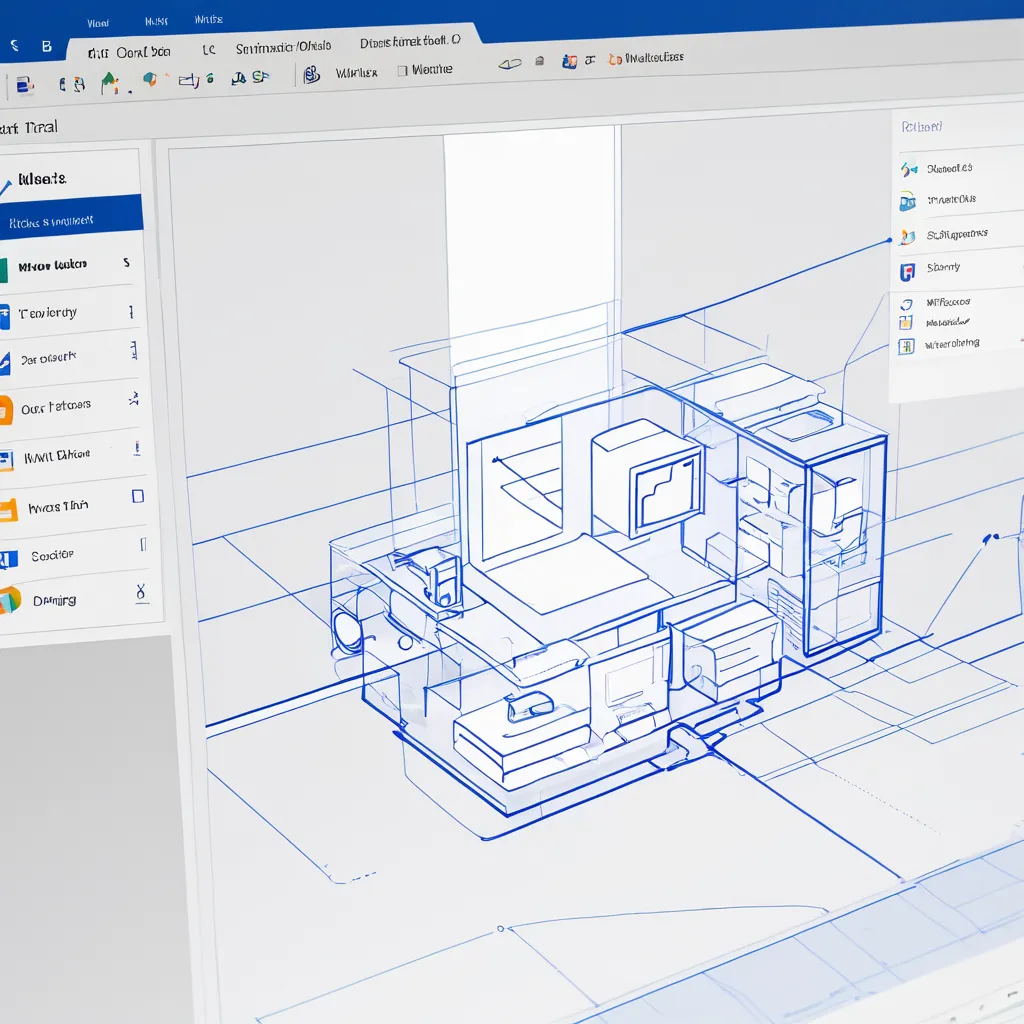Open the Viod menu in title bar
Viewport: 1024px width, 1024px height.
(x=98, y=24)
